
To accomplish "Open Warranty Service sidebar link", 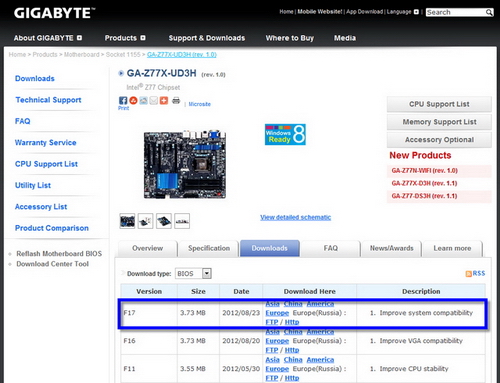I will click(46, 143).
